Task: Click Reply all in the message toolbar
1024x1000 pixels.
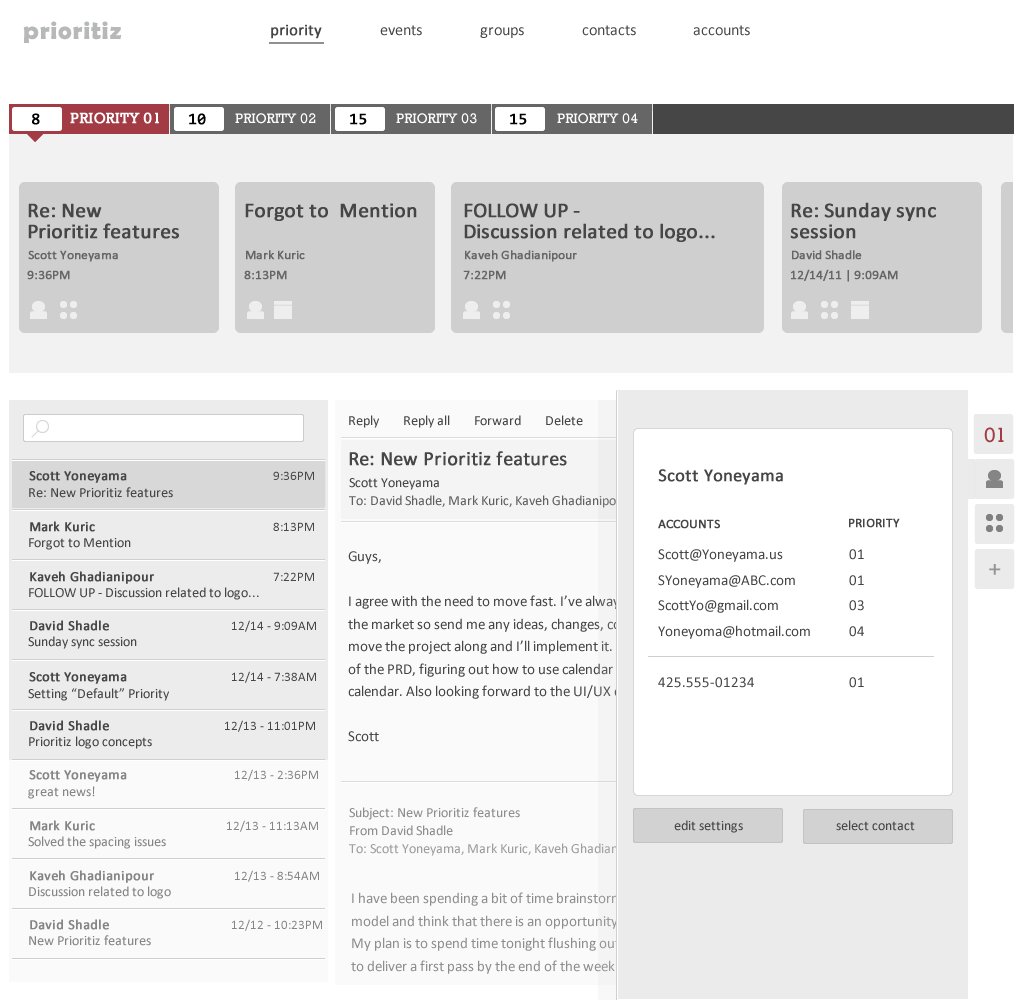Action: point(426,421)
